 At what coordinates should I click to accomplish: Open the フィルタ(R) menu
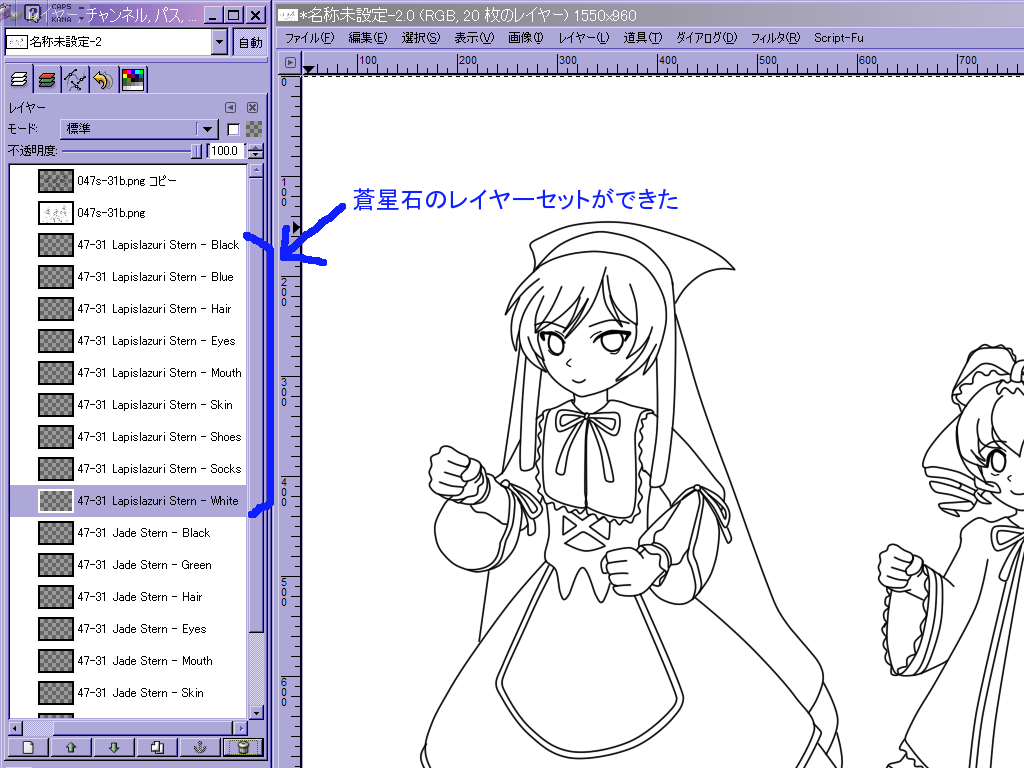point(775,38)
